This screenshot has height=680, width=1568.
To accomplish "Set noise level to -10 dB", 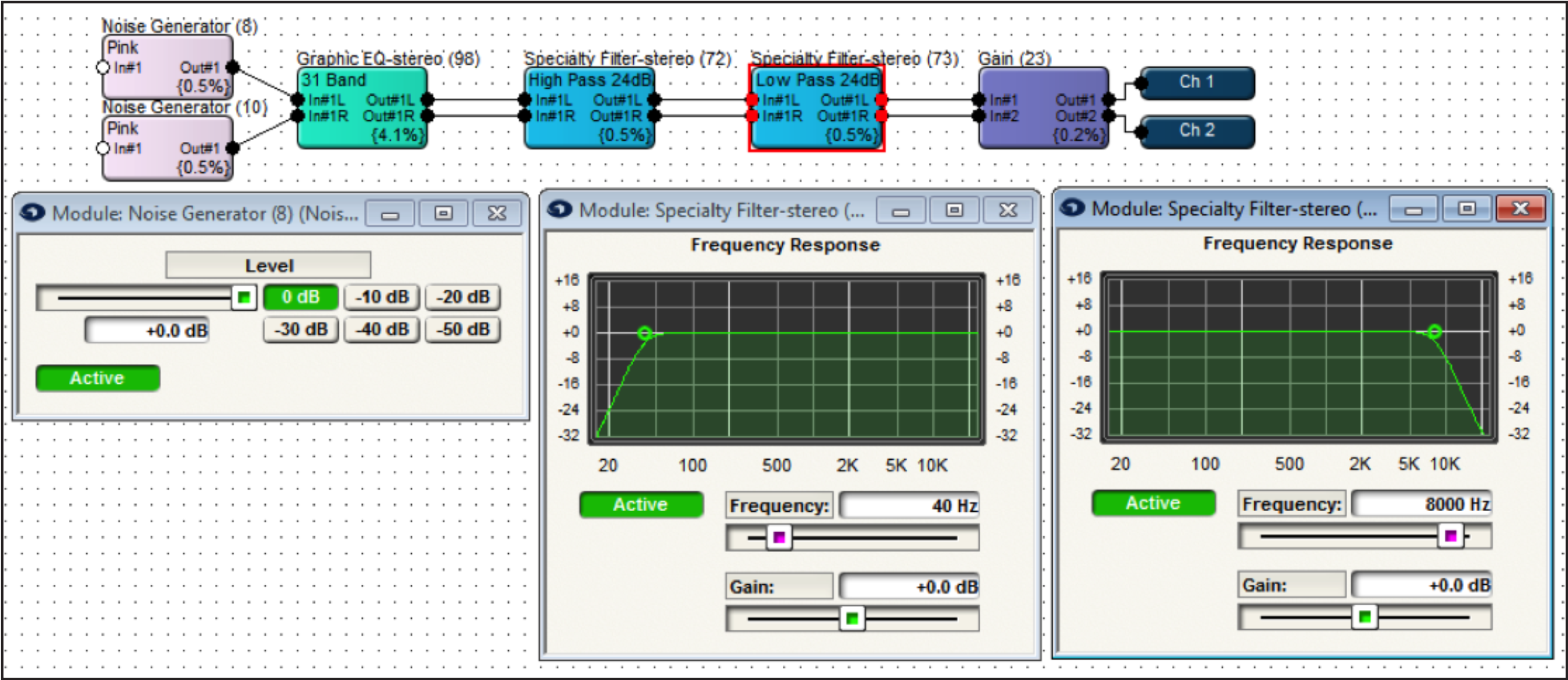I will click(382, 297).
